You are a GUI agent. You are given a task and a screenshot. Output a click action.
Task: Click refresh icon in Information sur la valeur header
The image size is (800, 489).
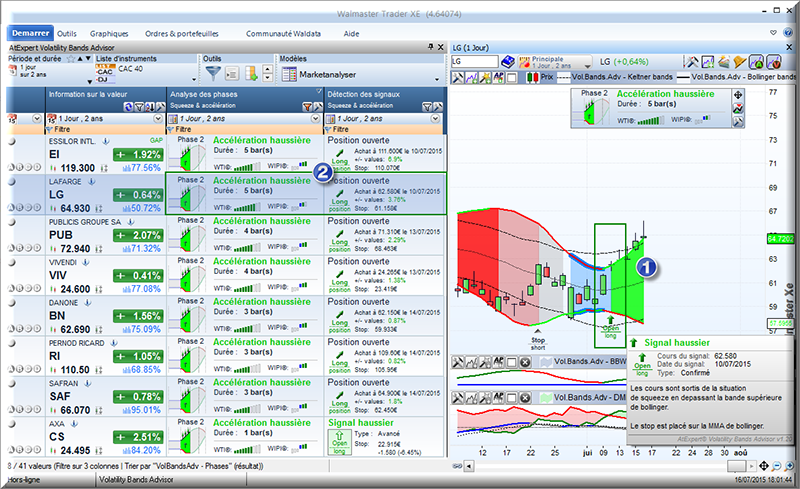[x=128, y=106]
